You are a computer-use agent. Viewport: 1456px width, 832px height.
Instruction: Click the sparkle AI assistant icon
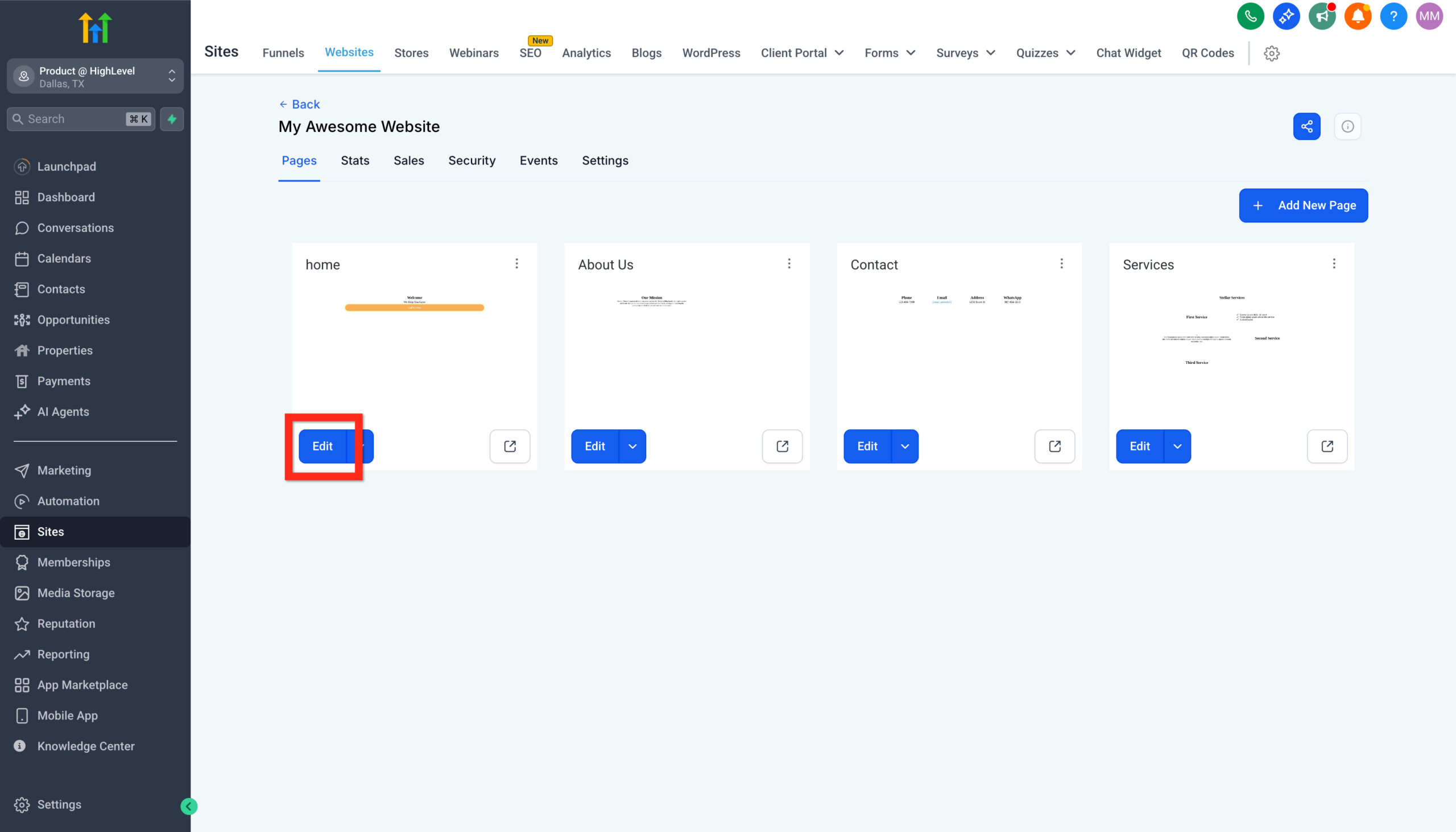tap(1287, 16)
